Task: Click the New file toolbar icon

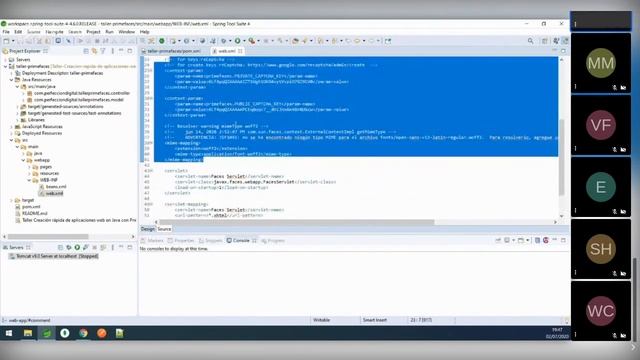Action: click(x=6, y=41)
